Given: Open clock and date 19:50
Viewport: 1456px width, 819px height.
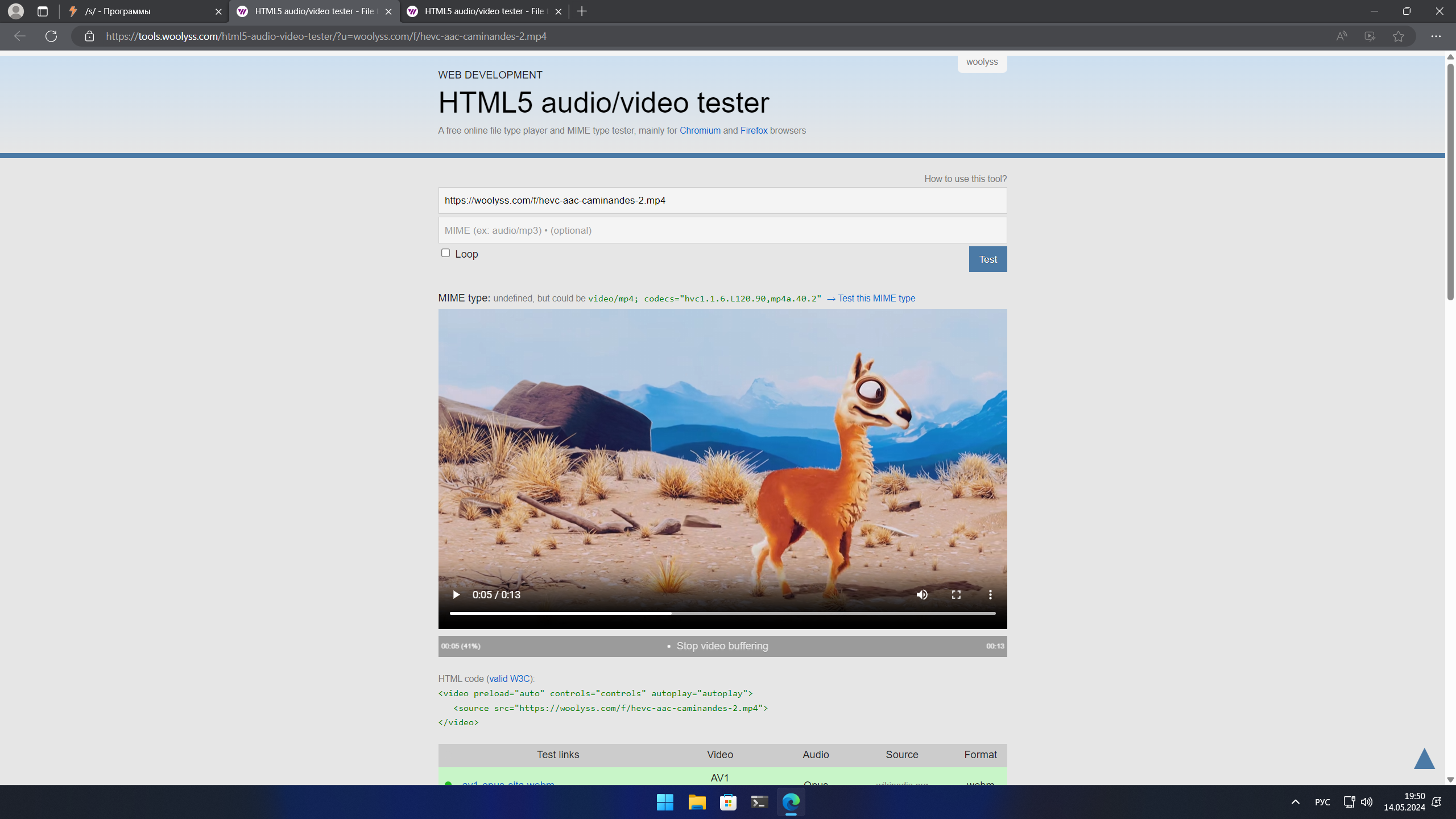Looking at the screenshot, I should click(1404, 802).
